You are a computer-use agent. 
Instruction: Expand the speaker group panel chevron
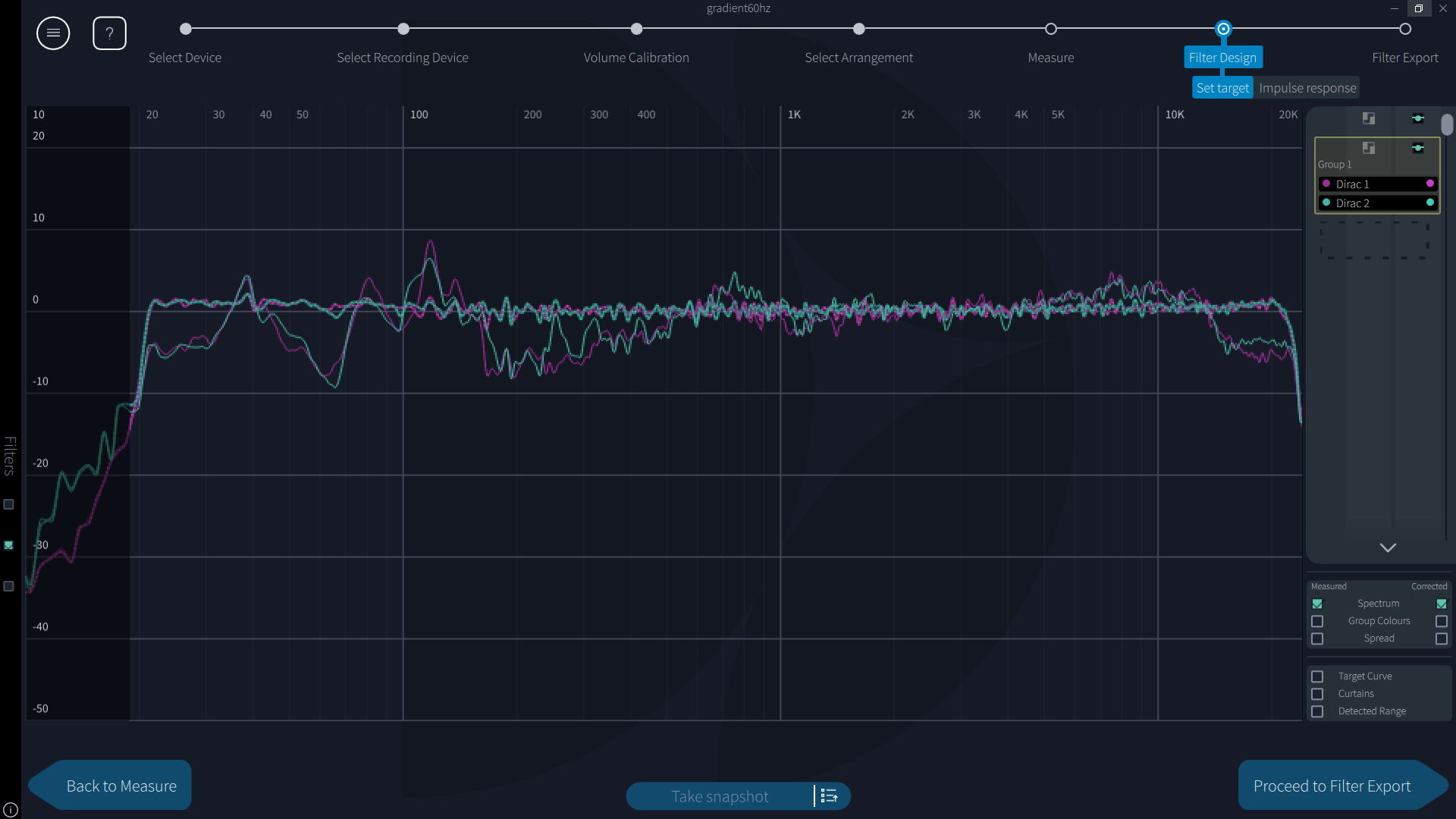(x=1388, y=548)
